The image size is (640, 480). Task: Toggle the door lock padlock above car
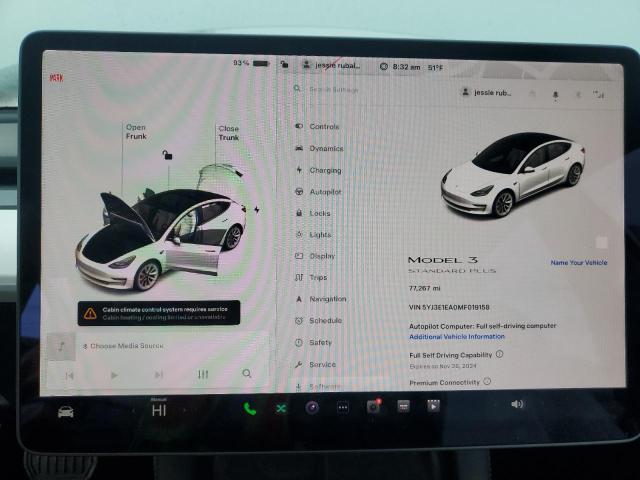click(167, 155)
